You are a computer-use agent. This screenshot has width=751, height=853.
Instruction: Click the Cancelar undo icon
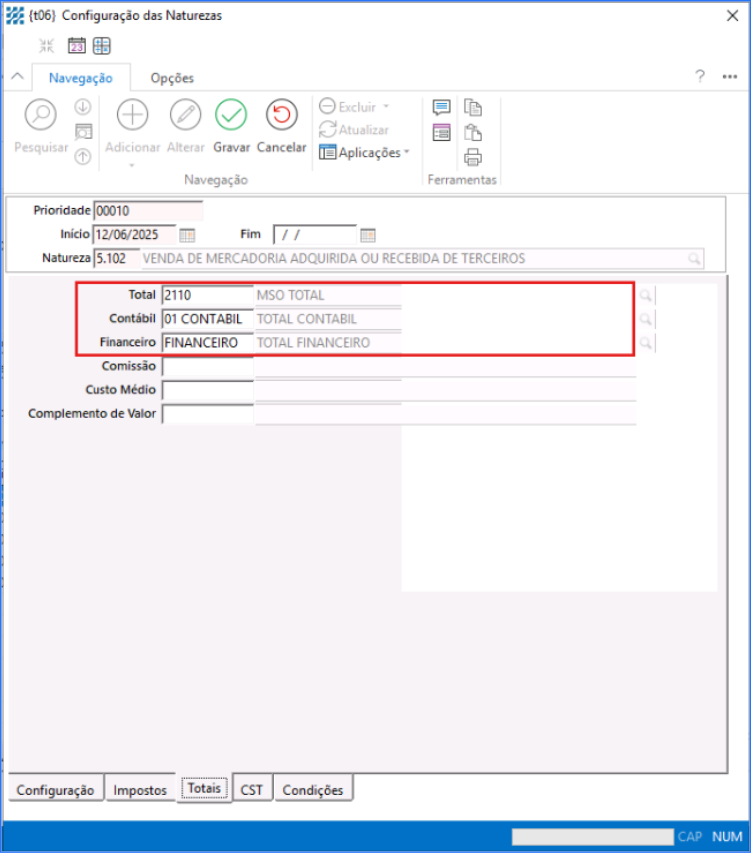pyautogui.click(x=281, y=115)
